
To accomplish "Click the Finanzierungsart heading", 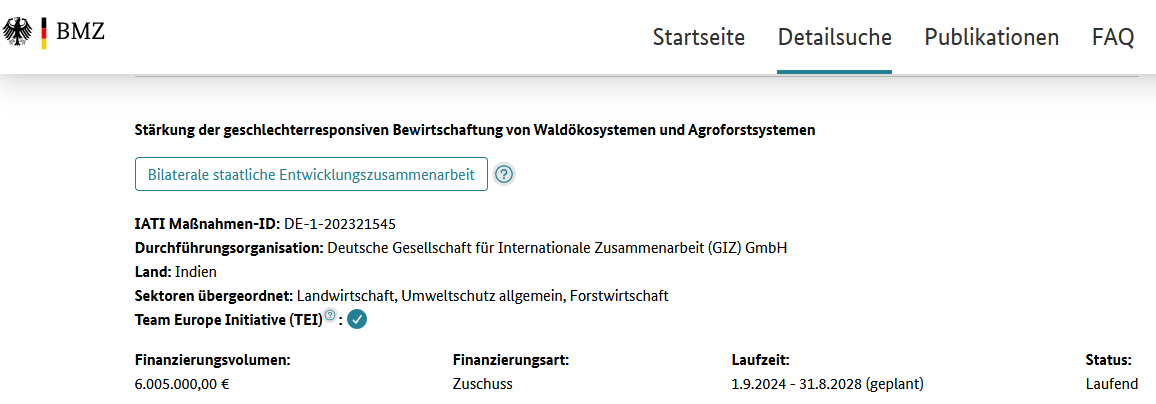I will pyautogui.click(x=512, y=361).
